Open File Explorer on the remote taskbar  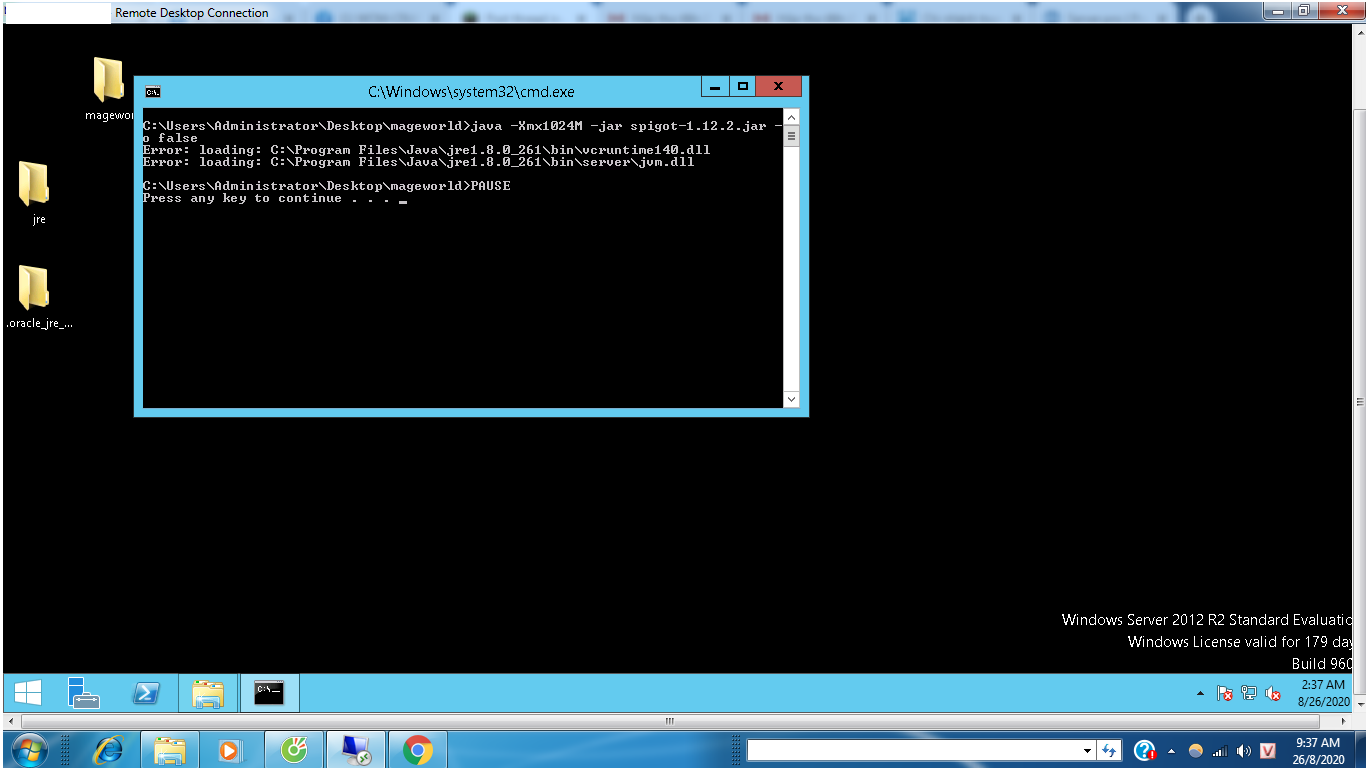pyautogui.click(x=208, y=693)
